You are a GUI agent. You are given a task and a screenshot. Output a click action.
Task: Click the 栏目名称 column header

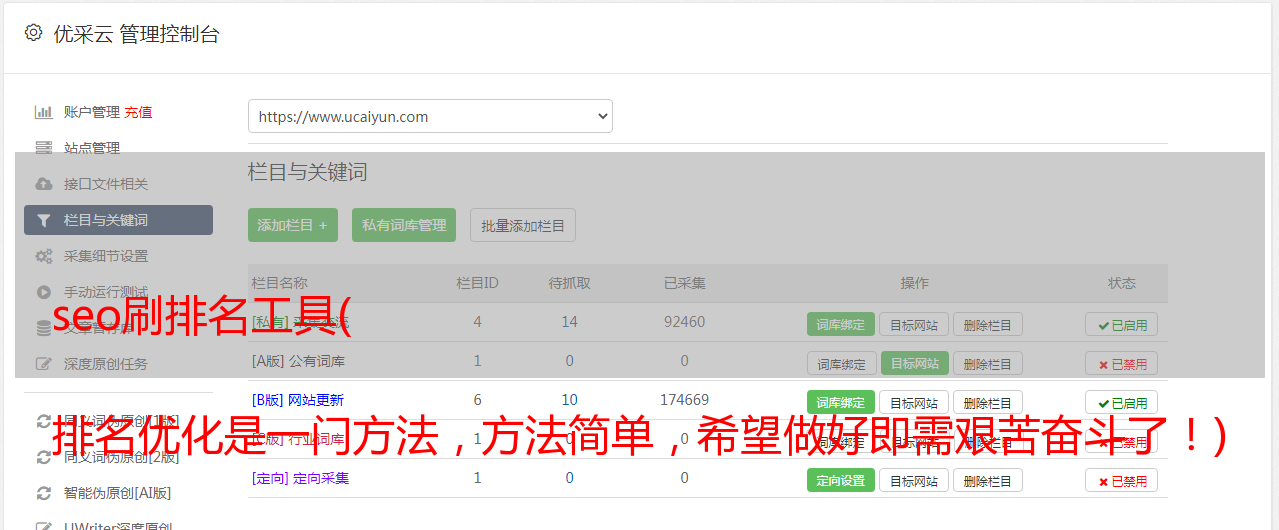coord(280,283)
